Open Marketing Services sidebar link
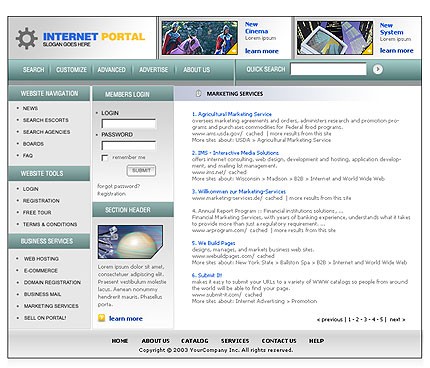 point(51,306)
